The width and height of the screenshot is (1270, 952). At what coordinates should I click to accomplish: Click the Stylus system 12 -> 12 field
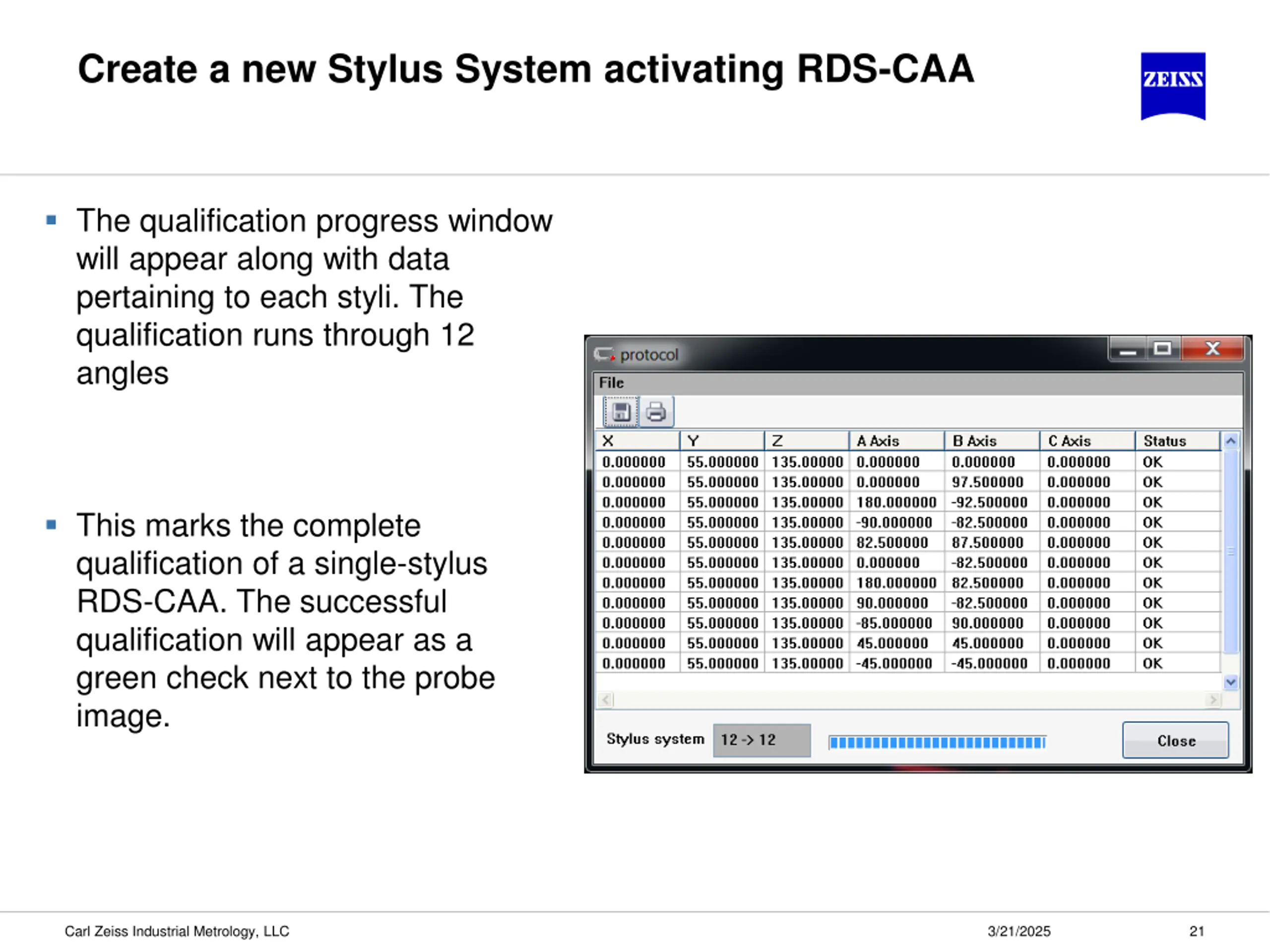[x=762, y=740]
